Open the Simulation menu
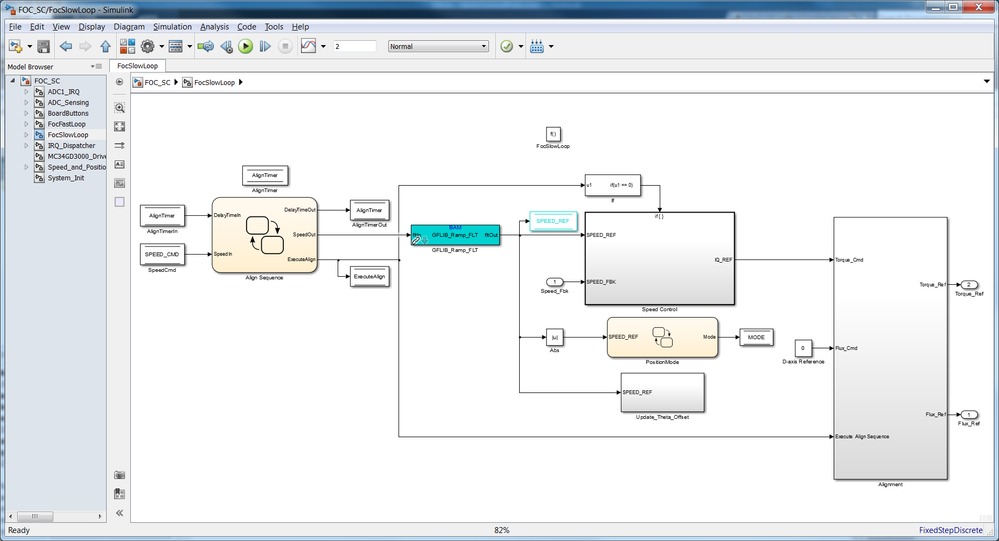Screen dimensions: 999x541 click(172, 27)
